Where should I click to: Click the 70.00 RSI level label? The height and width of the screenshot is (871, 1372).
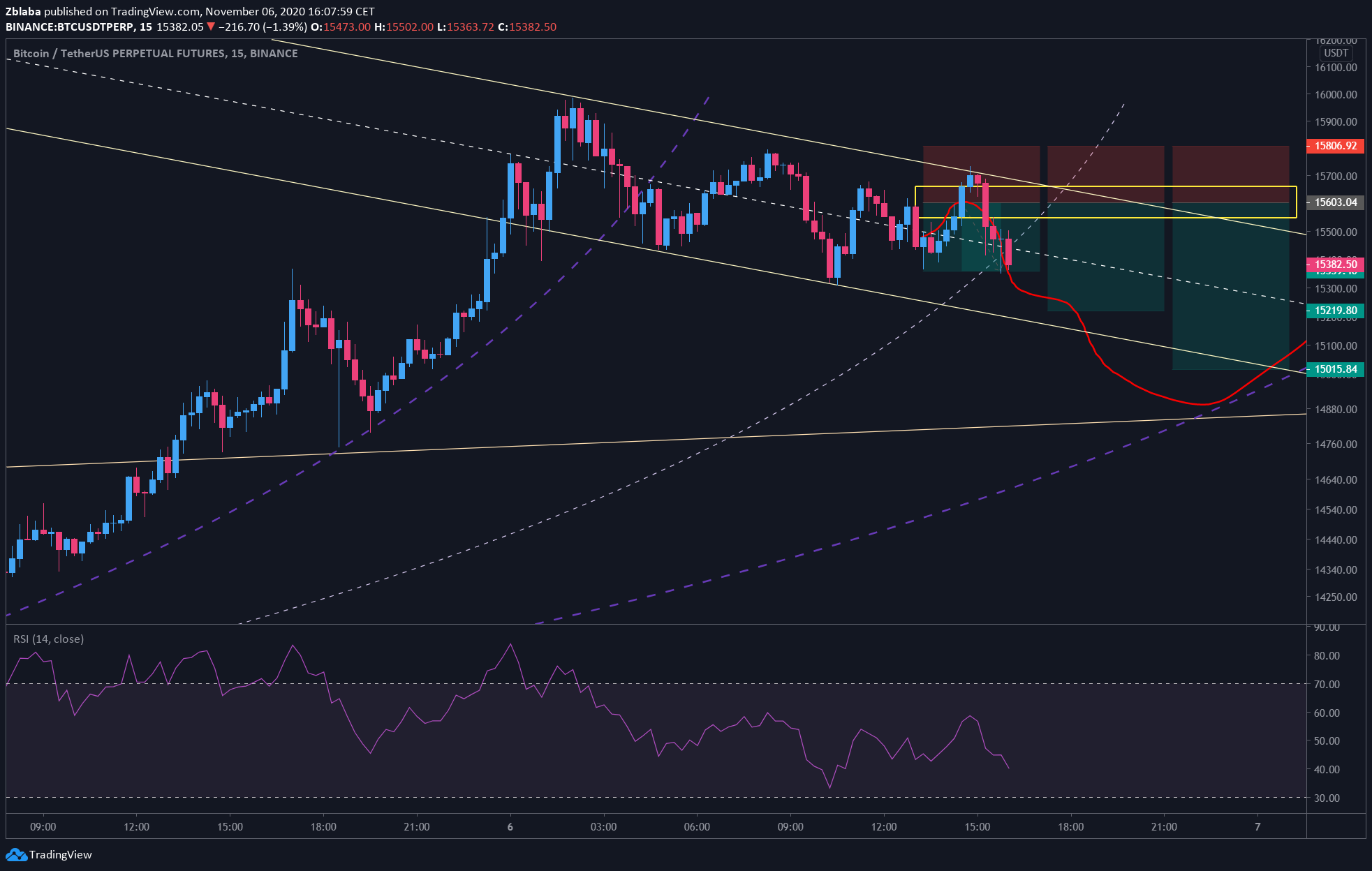click(x=1327, y=684)
